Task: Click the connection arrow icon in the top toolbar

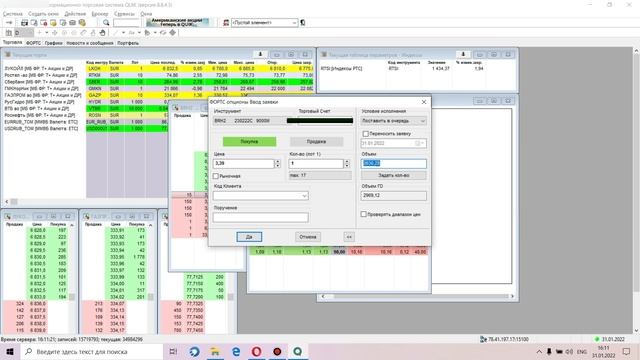Action: (x=9, y=23)
